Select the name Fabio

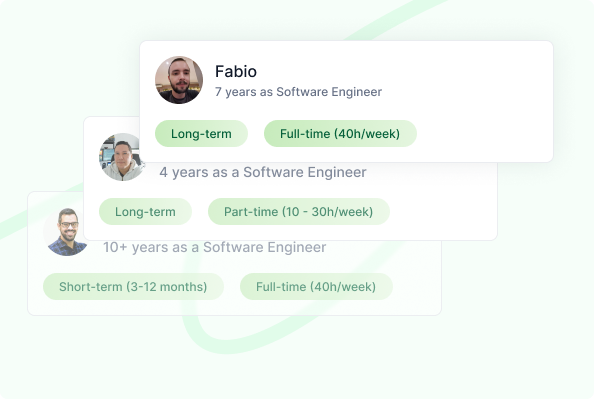(236, 71)
